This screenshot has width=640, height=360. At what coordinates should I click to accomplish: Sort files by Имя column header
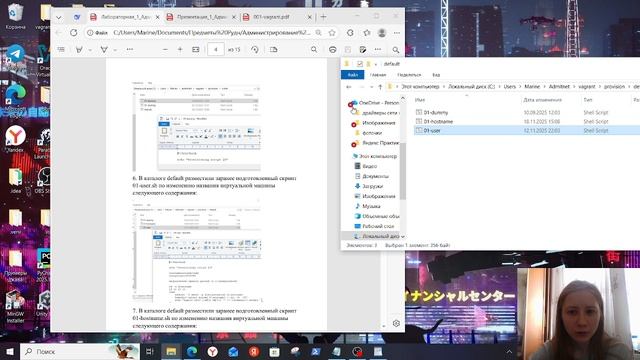pyautogui.click(x=420, y=100)
